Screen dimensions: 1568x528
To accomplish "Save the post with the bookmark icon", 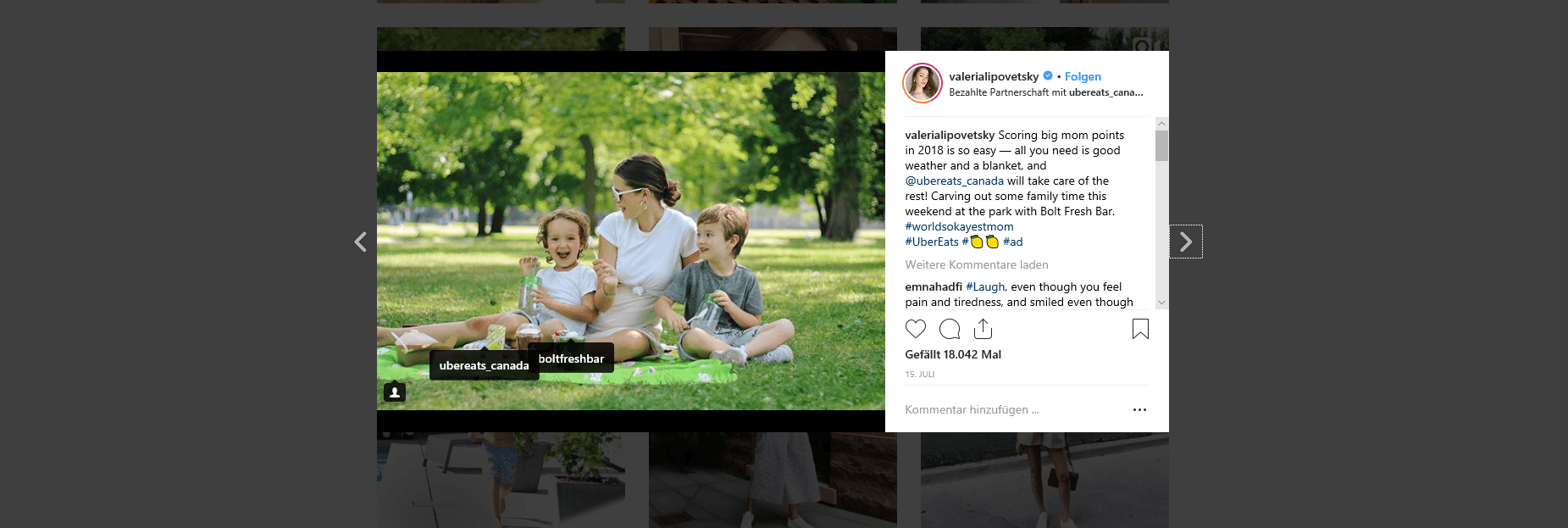I will [x=1140, y=329].
